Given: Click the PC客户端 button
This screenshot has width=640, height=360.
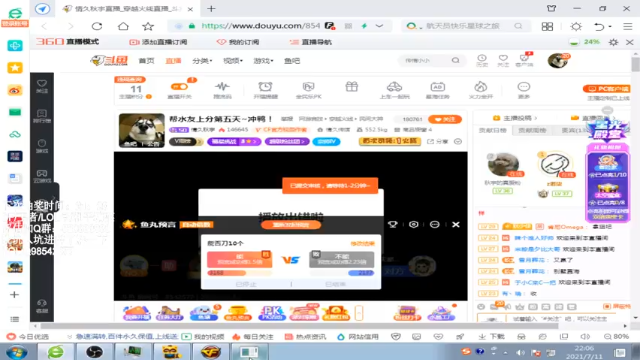Looking at the screenshot, I should 607,89.
